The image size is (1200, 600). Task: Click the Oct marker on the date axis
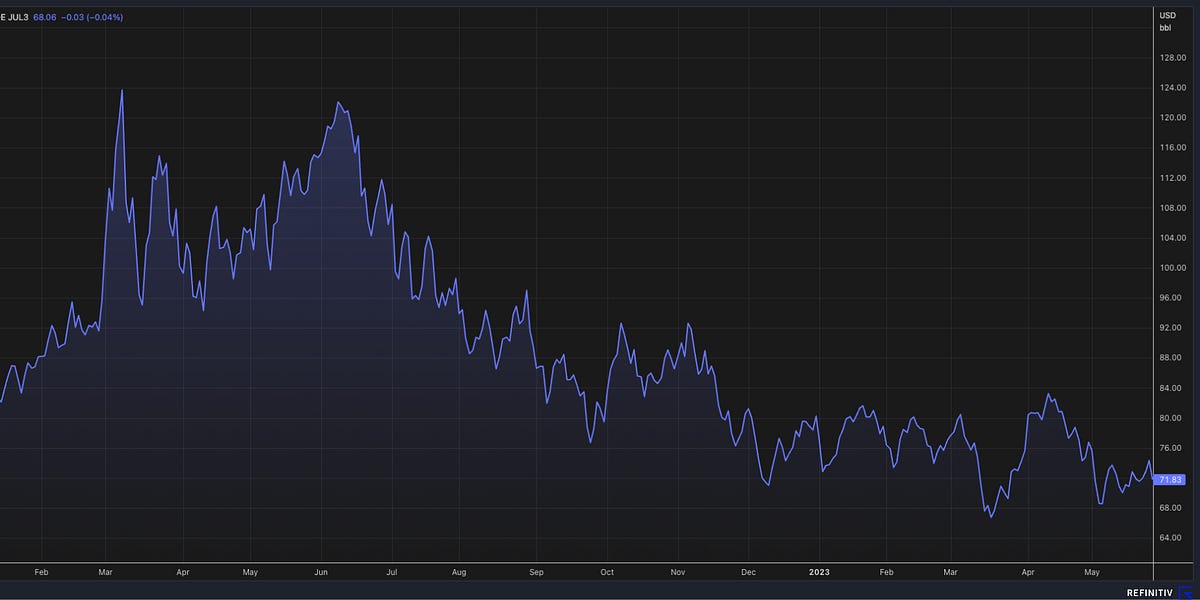click(606, 572)
